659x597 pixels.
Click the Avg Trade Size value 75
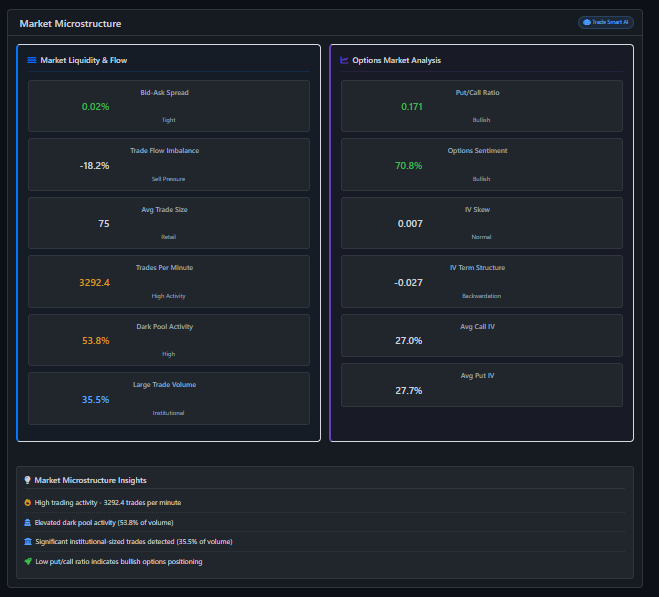(x=104, y=224)
